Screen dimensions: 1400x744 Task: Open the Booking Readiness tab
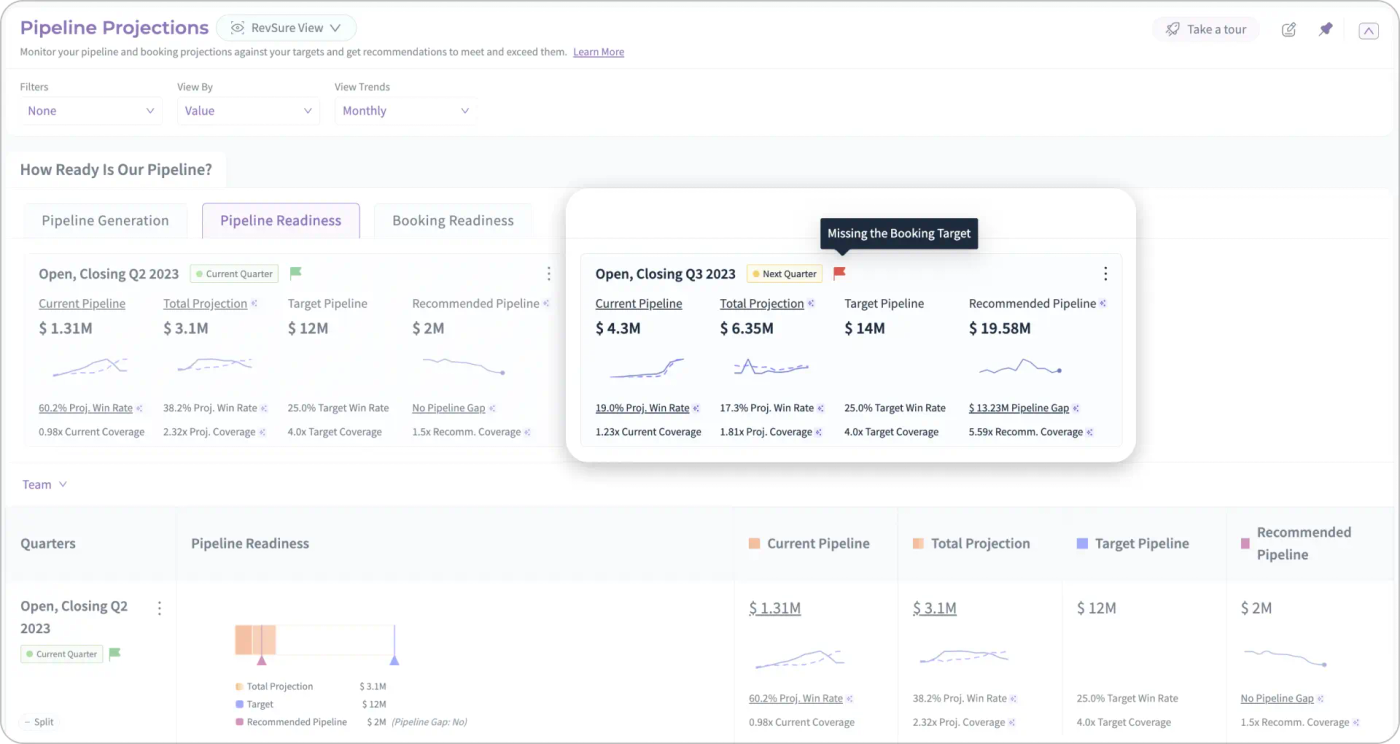tap(453, 221)
